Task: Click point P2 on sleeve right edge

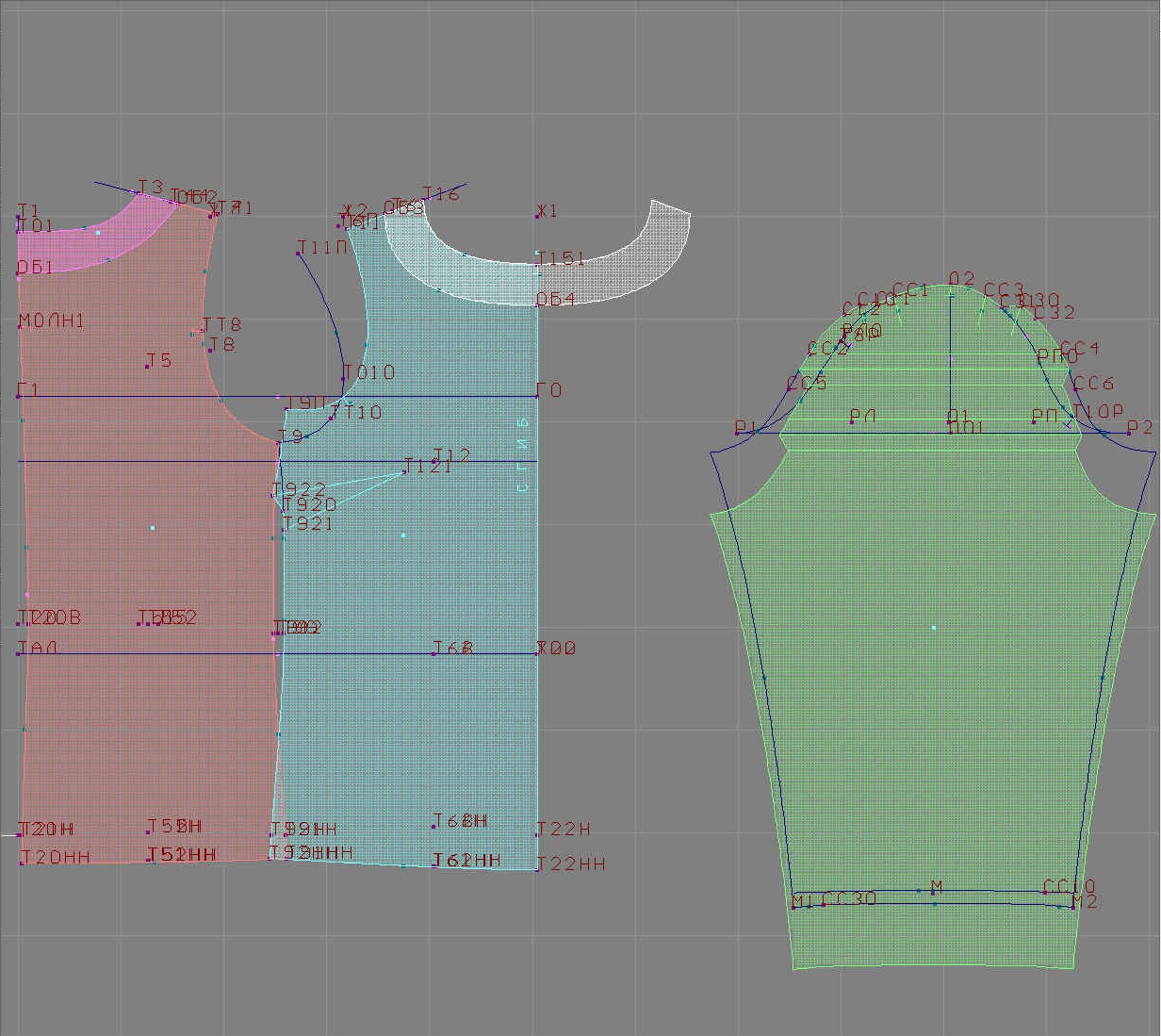Action: 1129,433
